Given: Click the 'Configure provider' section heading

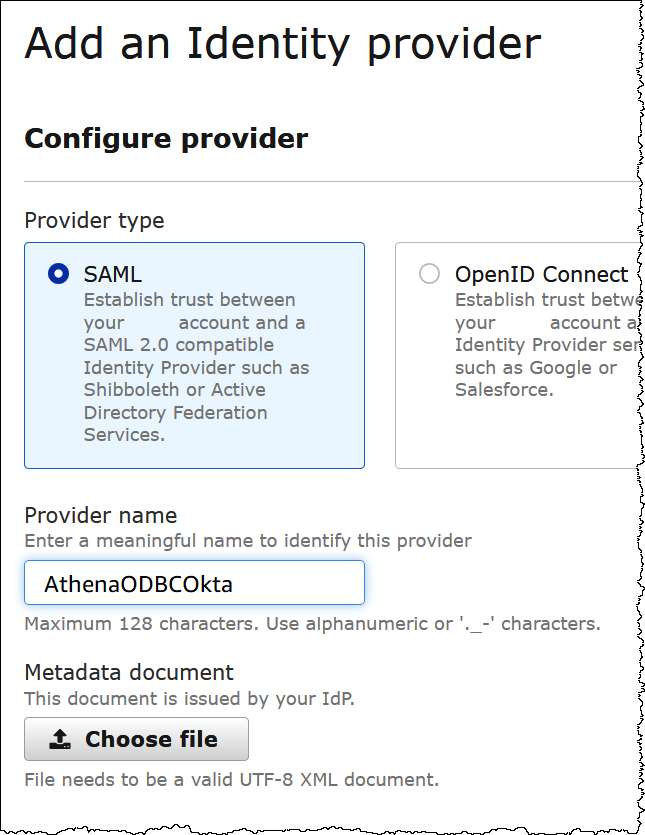Looking at the screenshot, I should (166, 138).
